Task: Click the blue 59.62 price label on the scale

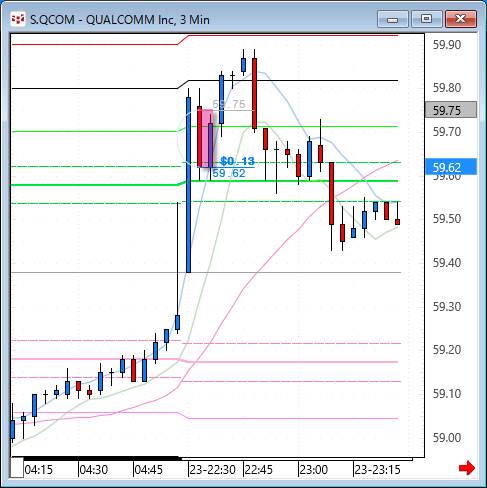Action: coord(451,167)
